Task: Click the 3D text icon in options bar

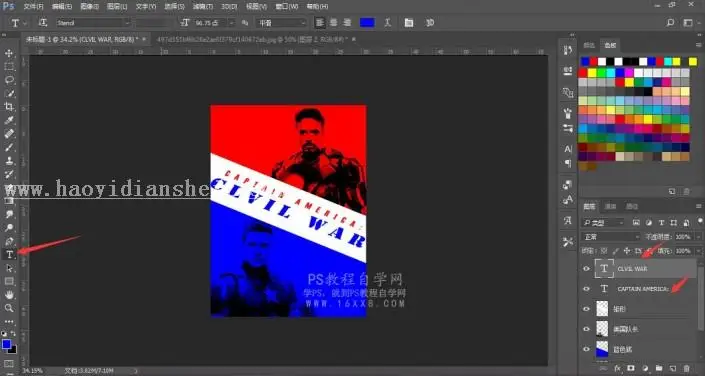Action: tap(430, 22)
